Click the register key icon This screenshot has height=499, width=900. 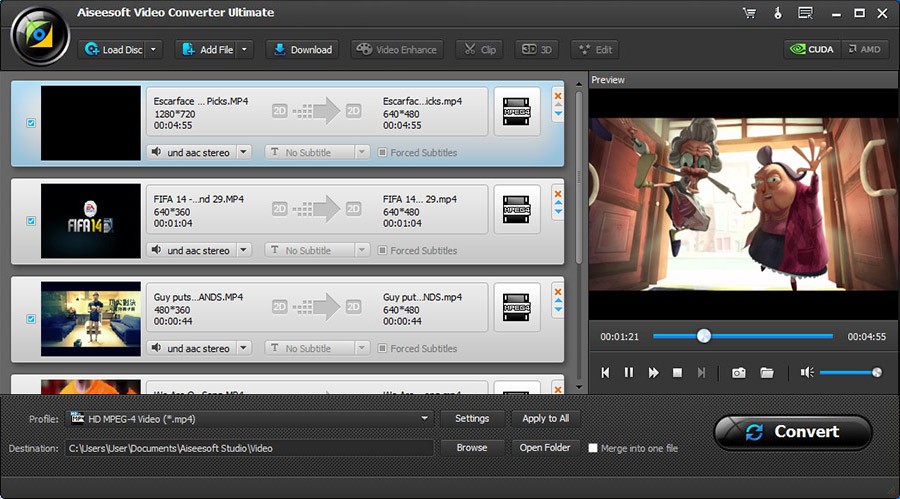click(778, 13)
